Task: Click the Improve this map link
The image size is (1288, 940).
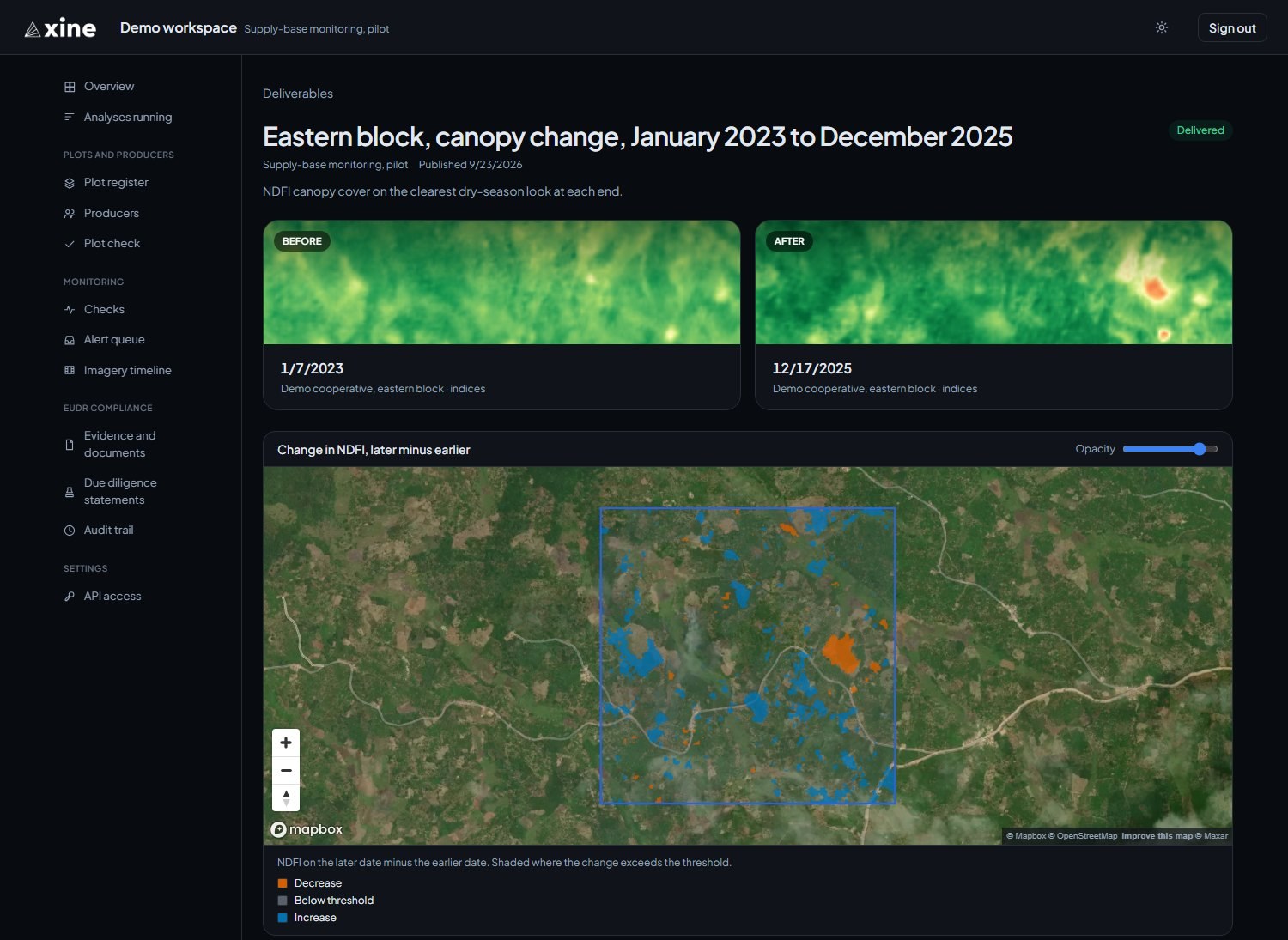Action: pyautogui.click(x=1157, y=836)
